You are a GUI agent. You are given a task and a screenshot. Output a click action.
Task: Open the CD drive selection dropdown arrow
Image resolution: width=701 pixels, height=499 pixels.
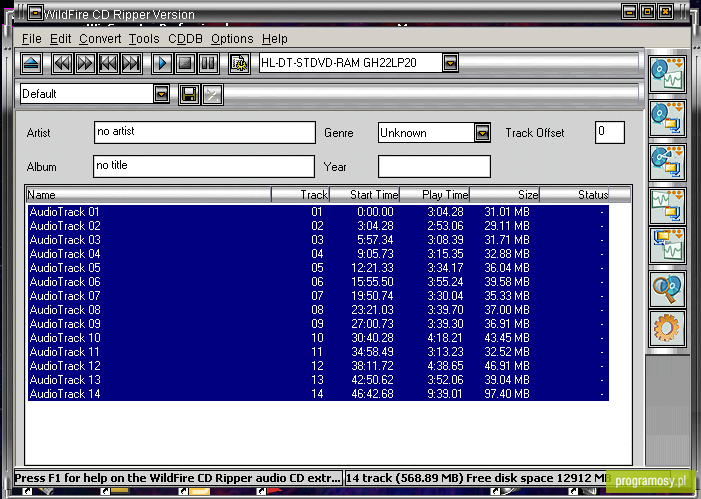[450, 63]
